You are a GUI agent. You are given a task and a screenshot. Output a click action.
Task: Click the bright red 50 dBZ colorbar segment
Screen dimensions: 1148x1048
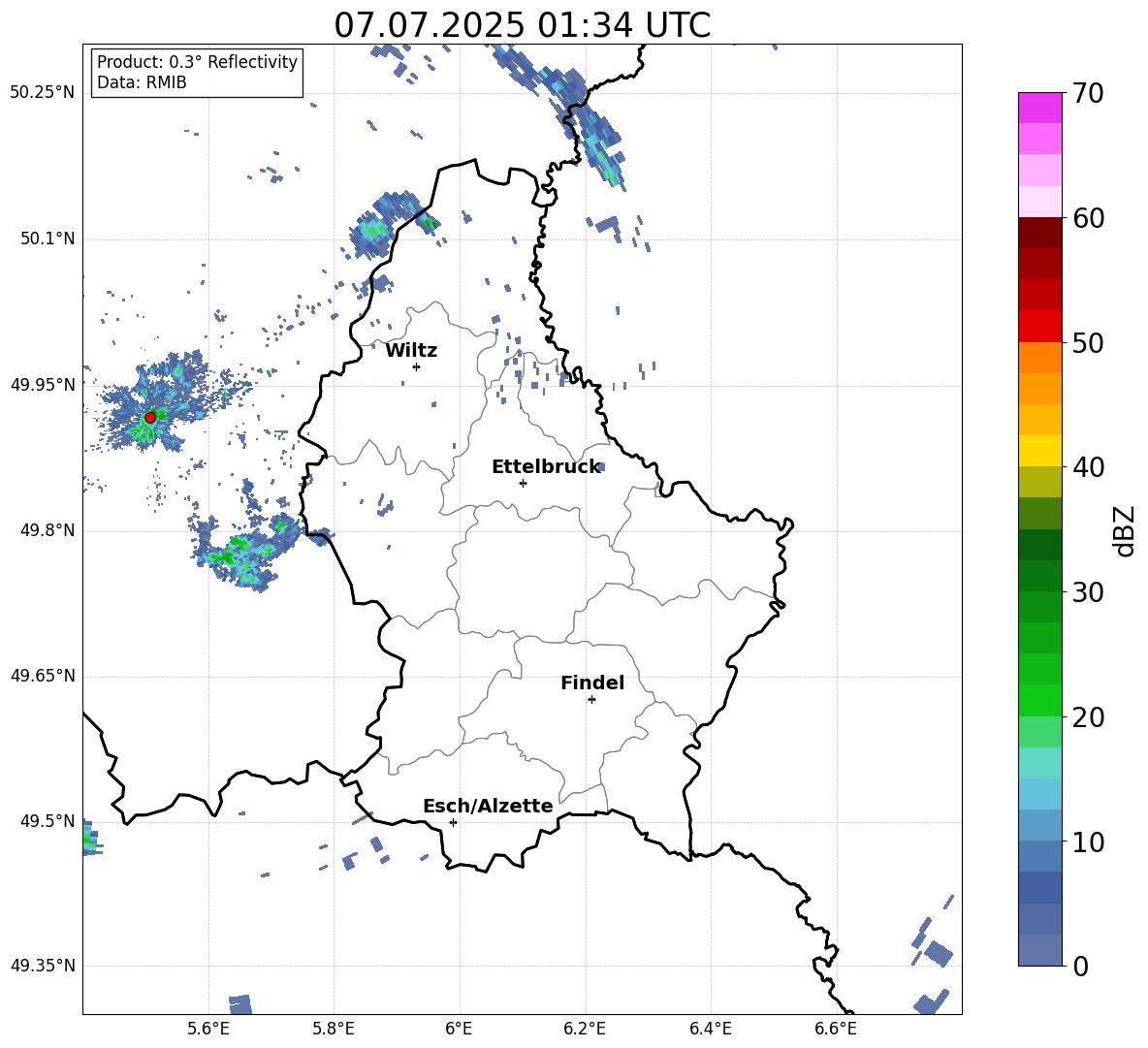click(x=1040, y=327)
